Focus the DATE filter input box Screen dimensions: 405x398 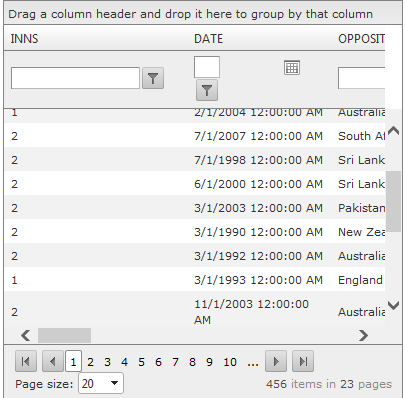[x=207, y=67]
